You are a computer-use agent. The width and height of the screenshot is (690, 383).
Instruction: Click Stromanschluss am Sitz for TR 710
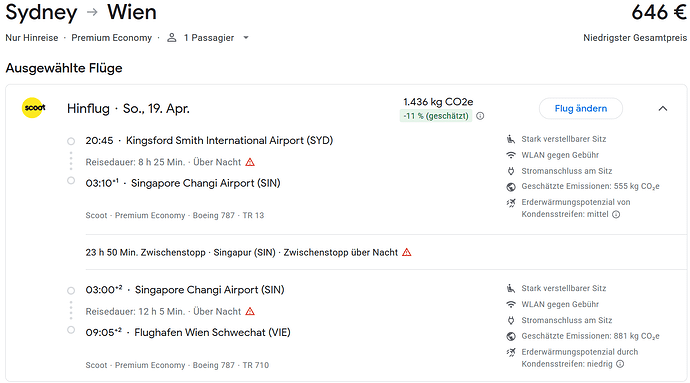click(x=567, y=320)
